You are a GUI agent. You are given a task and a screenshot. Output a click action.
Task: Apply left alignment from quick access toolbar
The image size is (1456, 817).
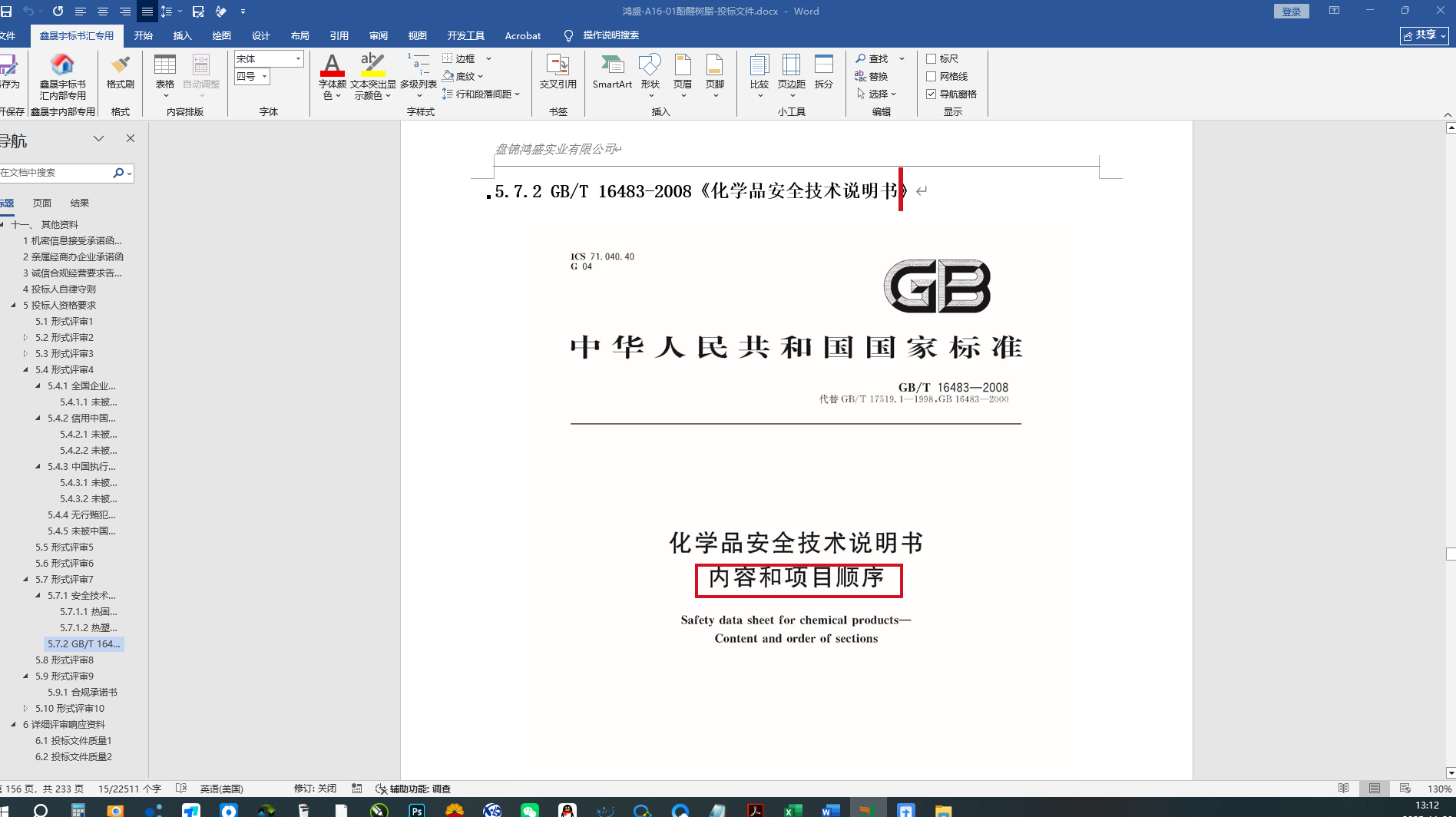tap(80, 12)
